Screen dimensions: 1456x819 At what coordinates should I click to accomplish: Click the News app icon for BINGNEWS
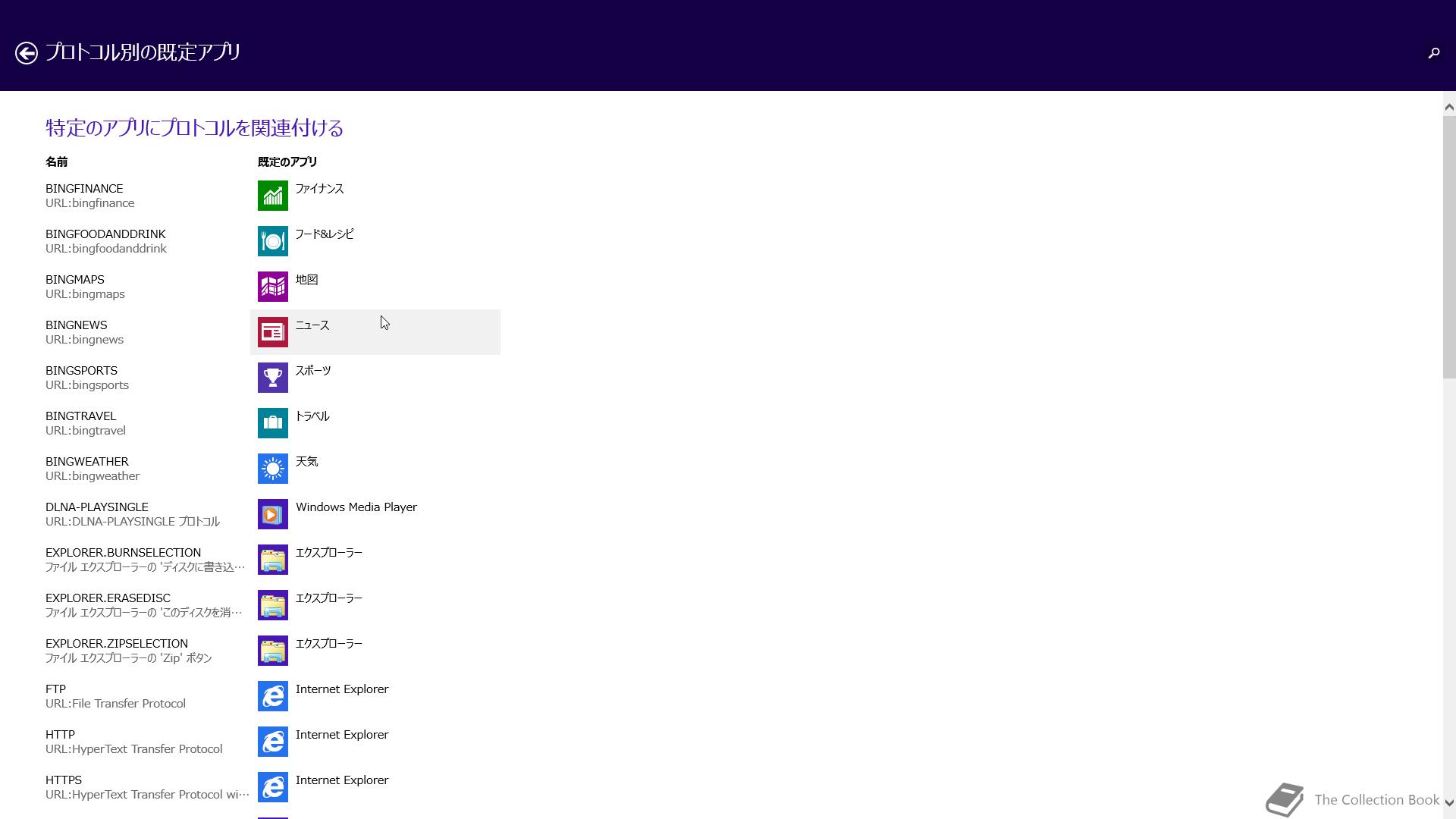pos(273,332)
